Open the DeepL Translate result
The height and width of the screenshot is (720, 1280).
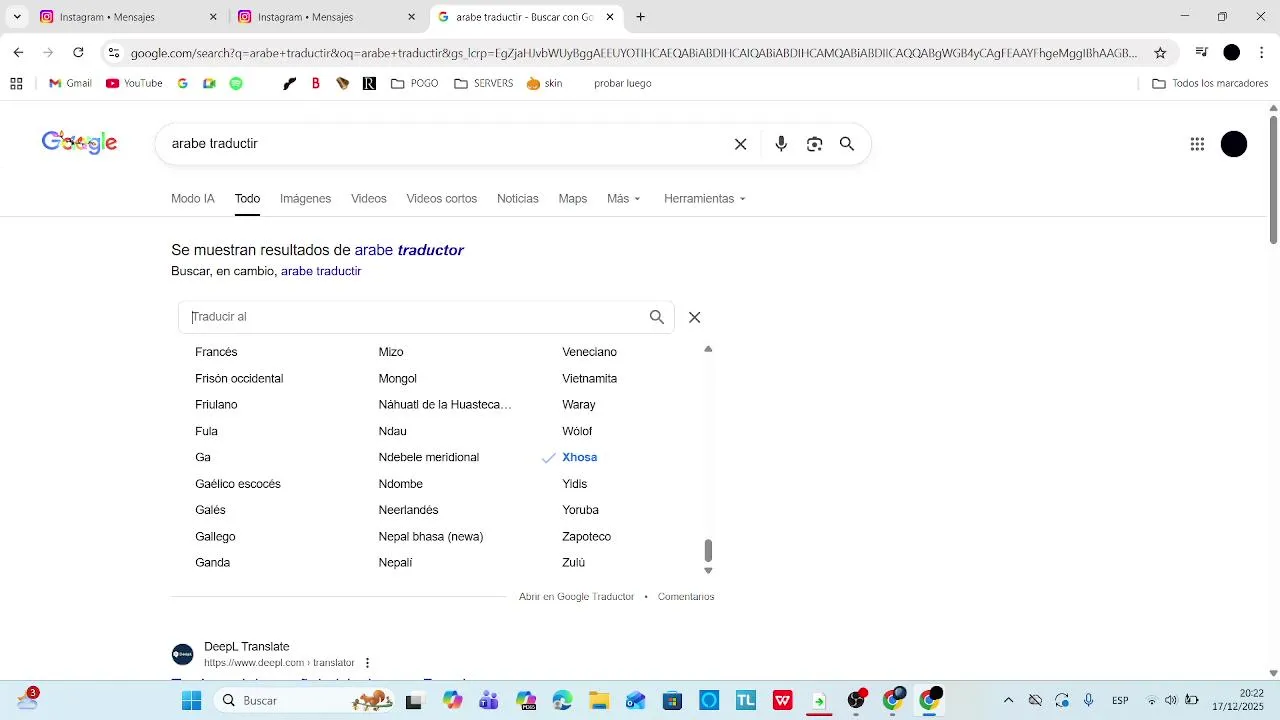tap(246, 647)
